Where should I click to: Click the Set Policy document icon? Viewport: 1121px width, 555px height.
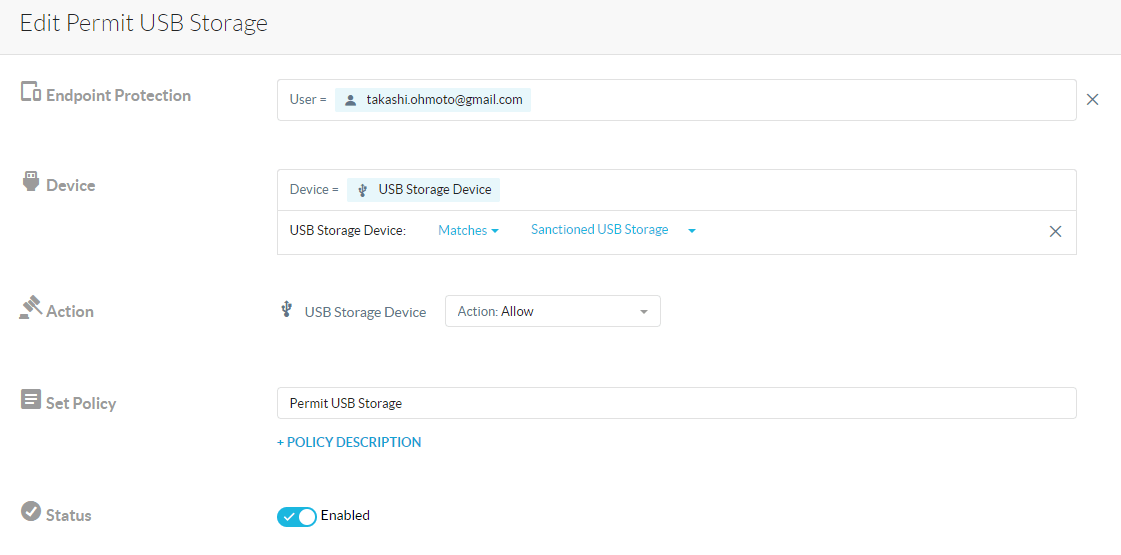tap(31, 399)
